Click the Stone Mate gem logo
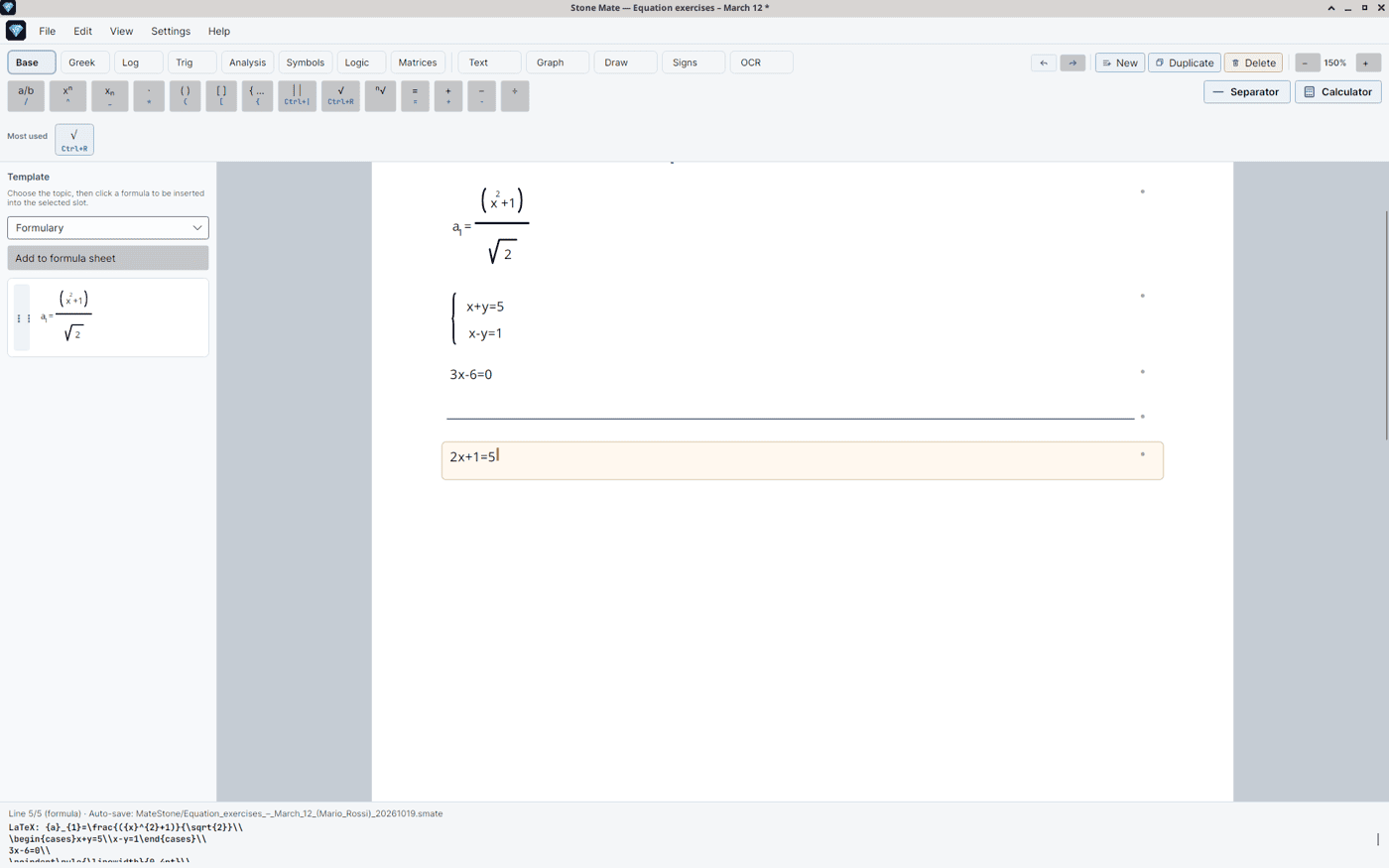The image size is (1389, 868). pos(16,31)
